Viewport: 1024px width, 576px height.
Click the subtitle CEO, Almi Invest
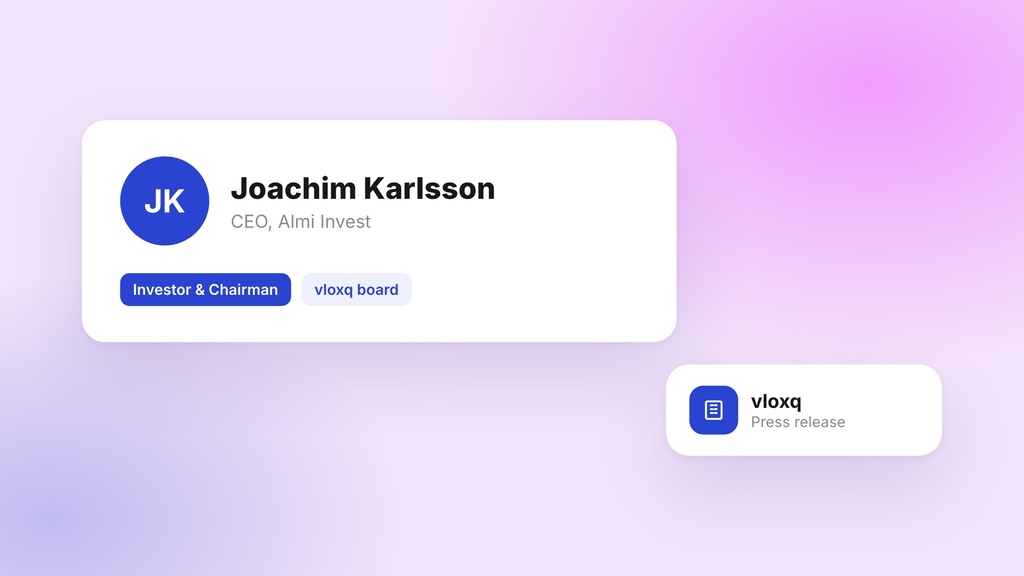tap(300, 222)
